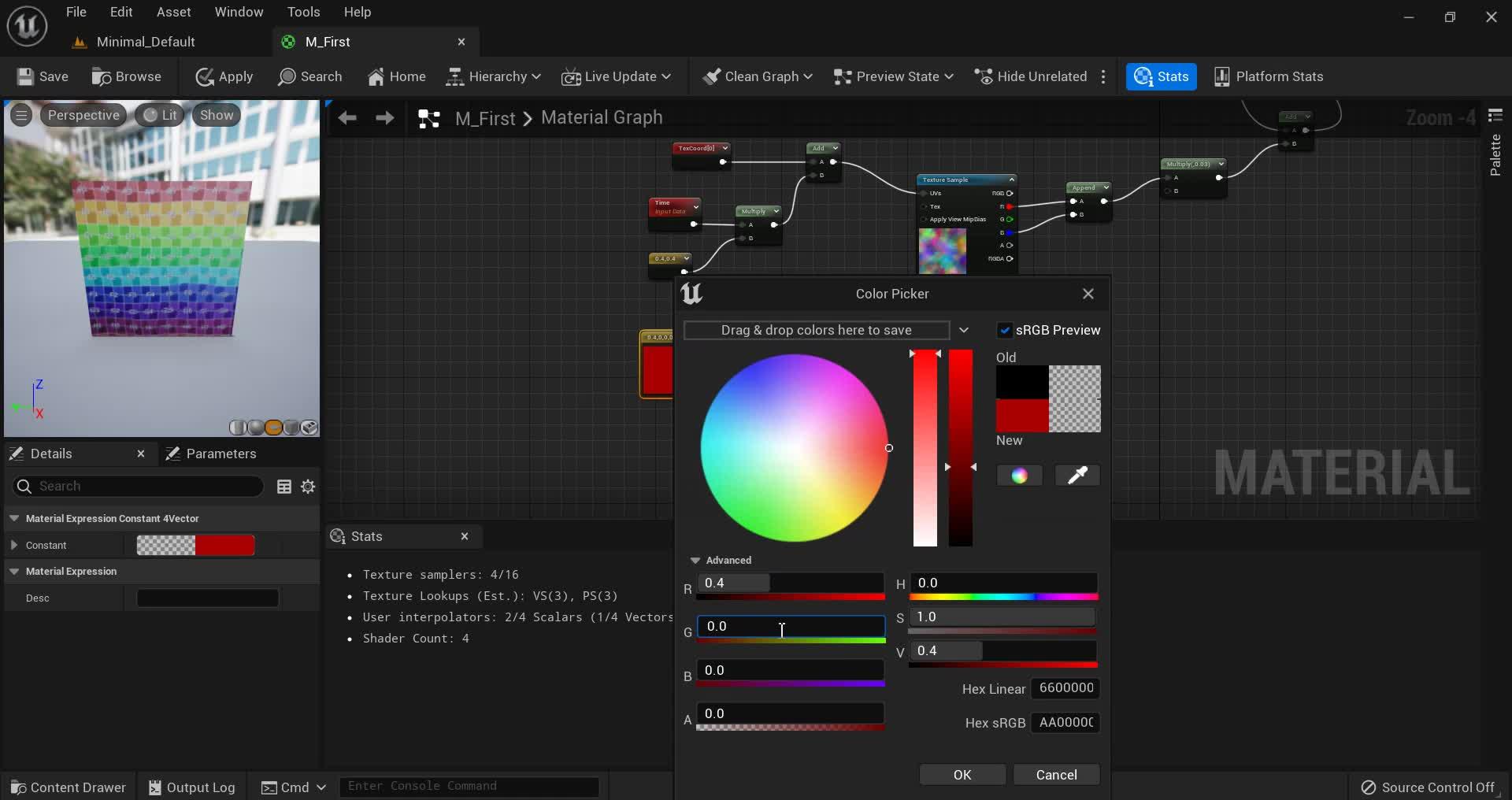Screen dimensions: 1512x800
Task: Edit the Hex Linear value field
Action: point(1066,688)
